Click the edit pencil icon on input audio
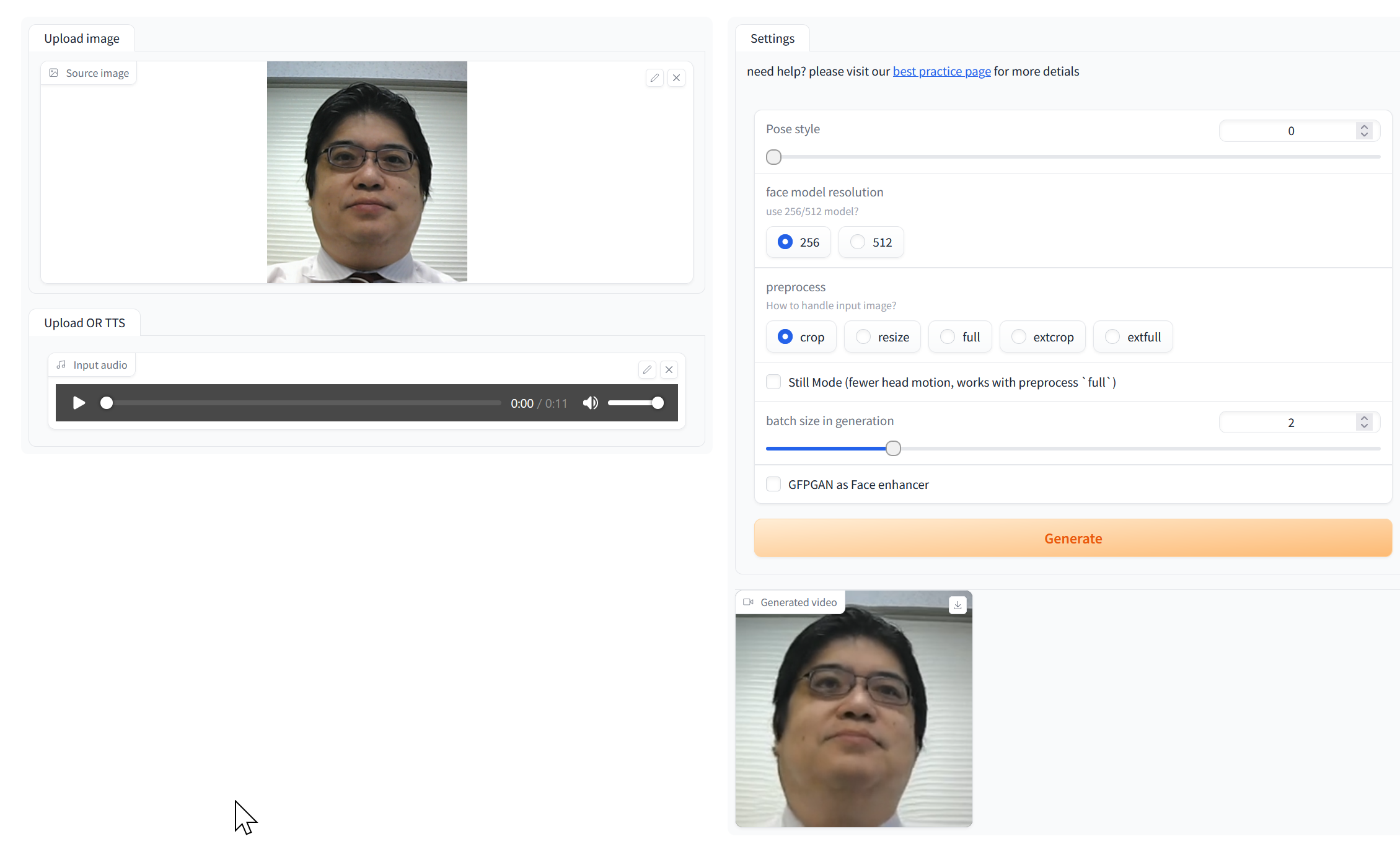1400x844 pixels. tap(647, 370)
